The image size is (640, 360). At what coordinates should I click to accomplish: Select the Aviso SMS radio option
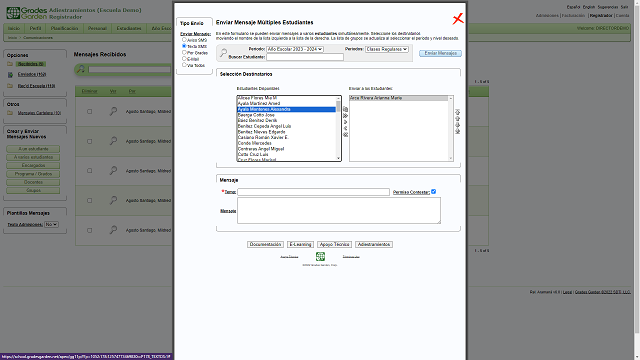pyautogui.click(x=184, y=40)
